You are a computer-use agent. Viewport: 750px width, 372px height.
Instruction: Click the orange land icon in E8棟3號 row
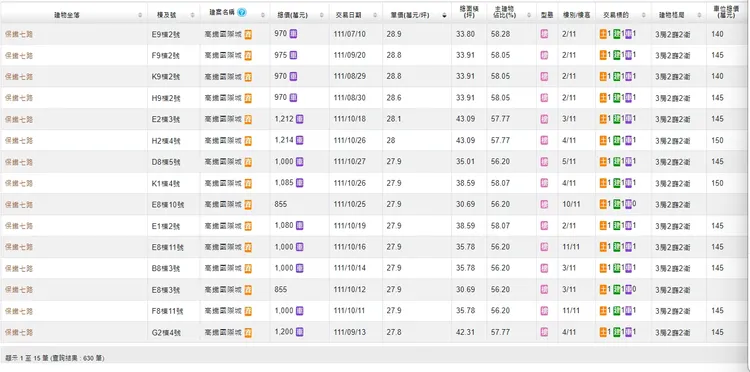[603, 289]
